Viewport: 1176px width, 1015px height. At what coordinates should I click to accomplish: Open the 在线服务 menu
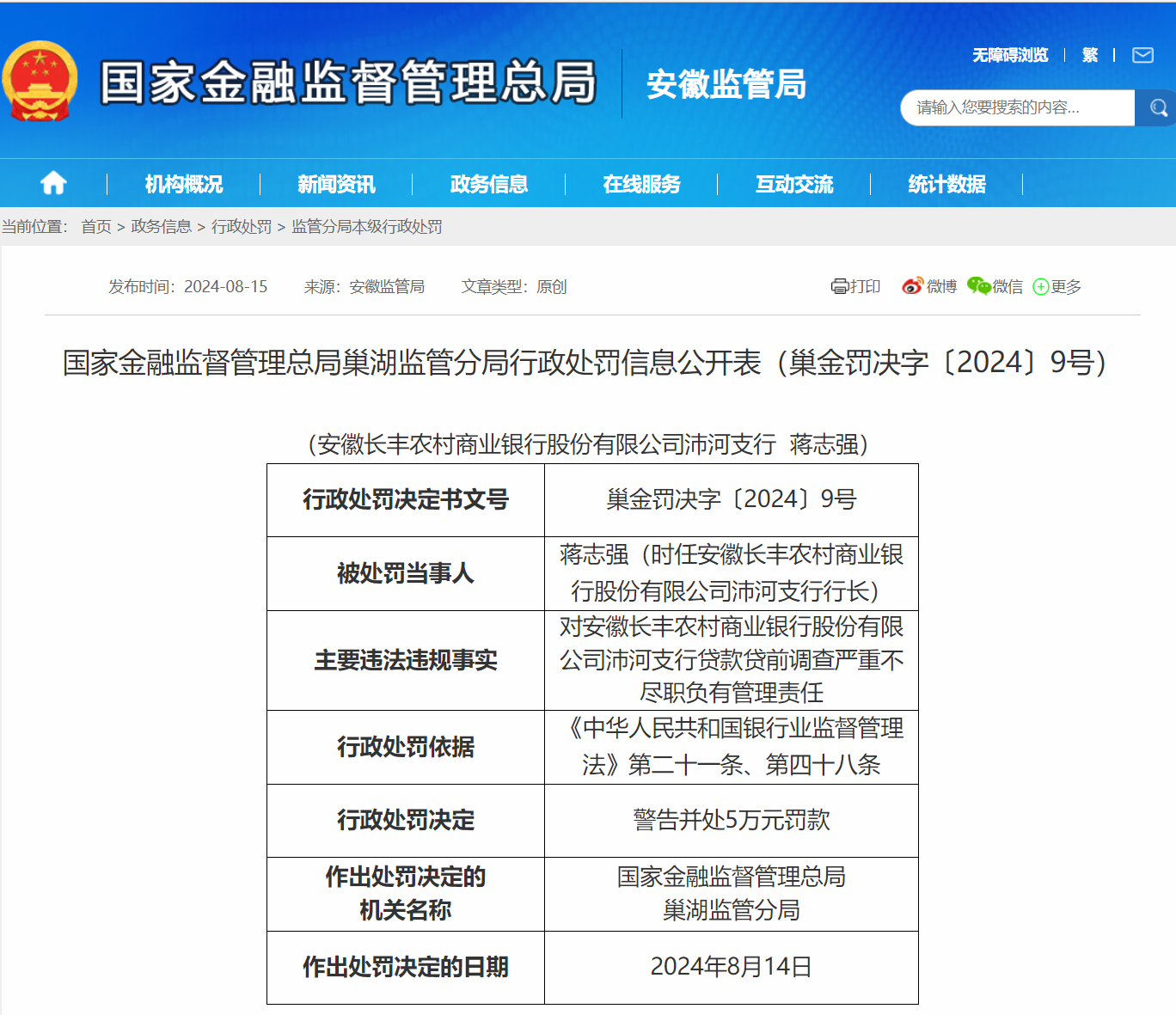pyautogui.click(x=641, y=184)
